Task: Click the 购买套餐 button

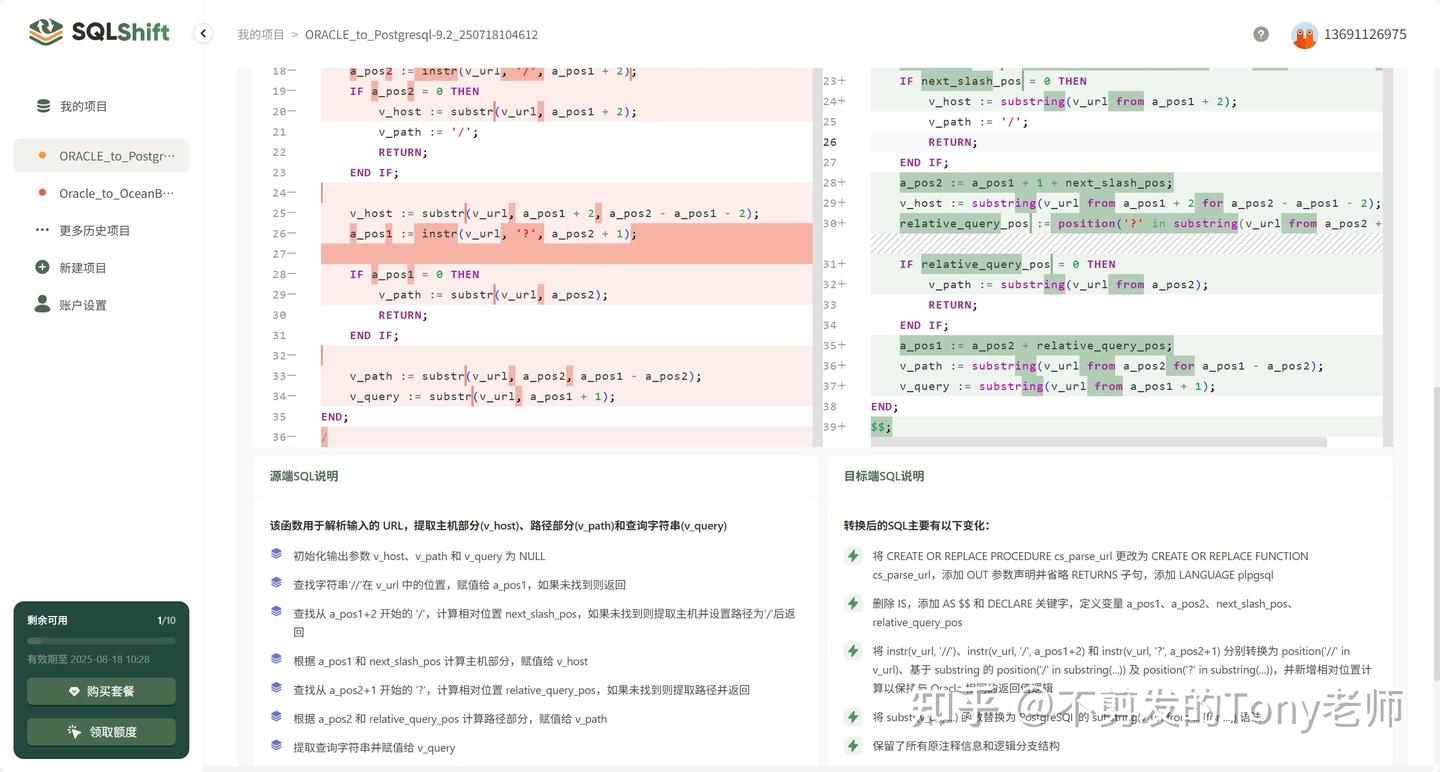Action: [100, 690]
